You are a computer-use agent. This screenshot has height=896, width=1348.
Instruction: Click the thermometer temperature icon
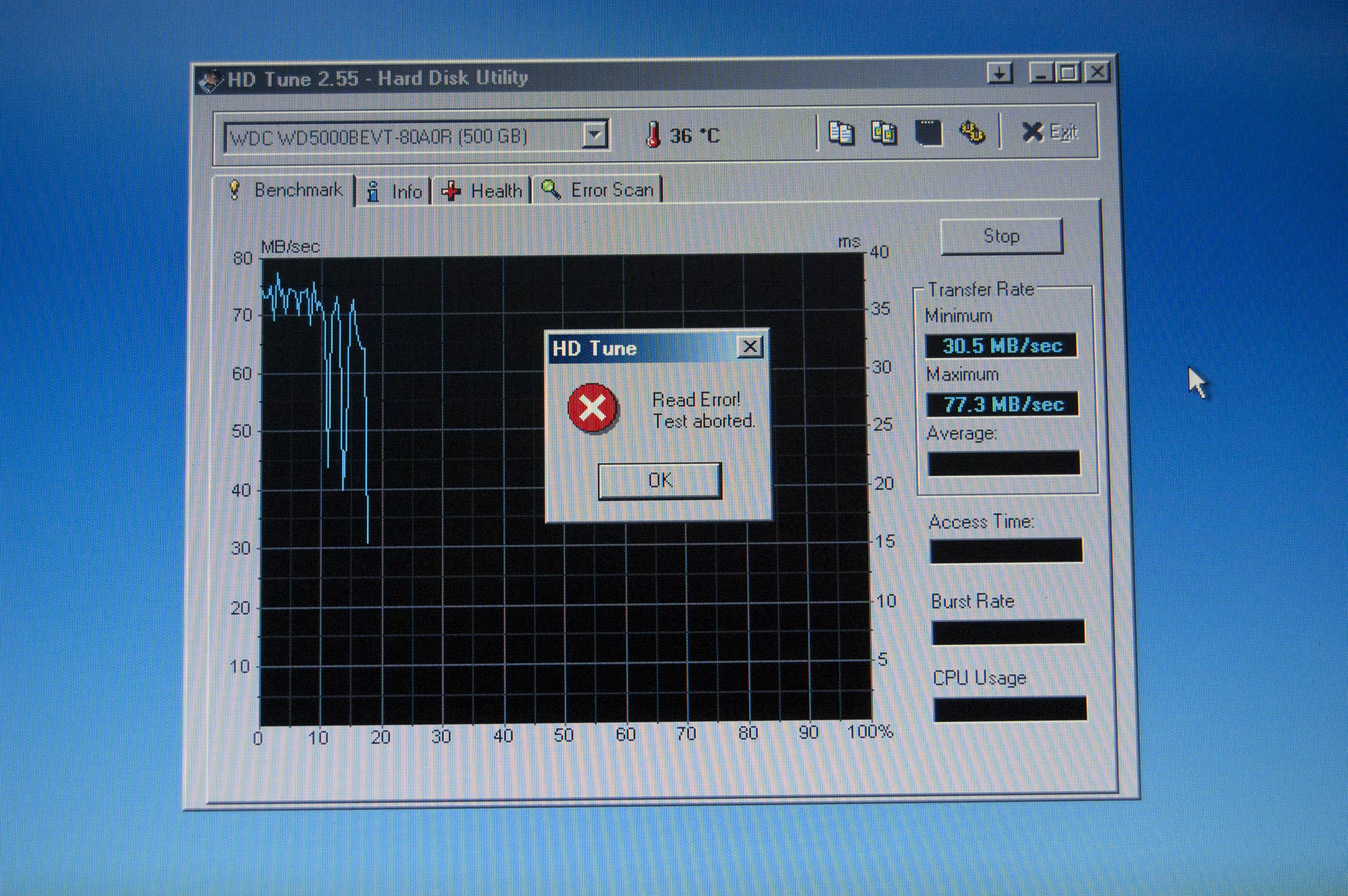pos(653,135)
